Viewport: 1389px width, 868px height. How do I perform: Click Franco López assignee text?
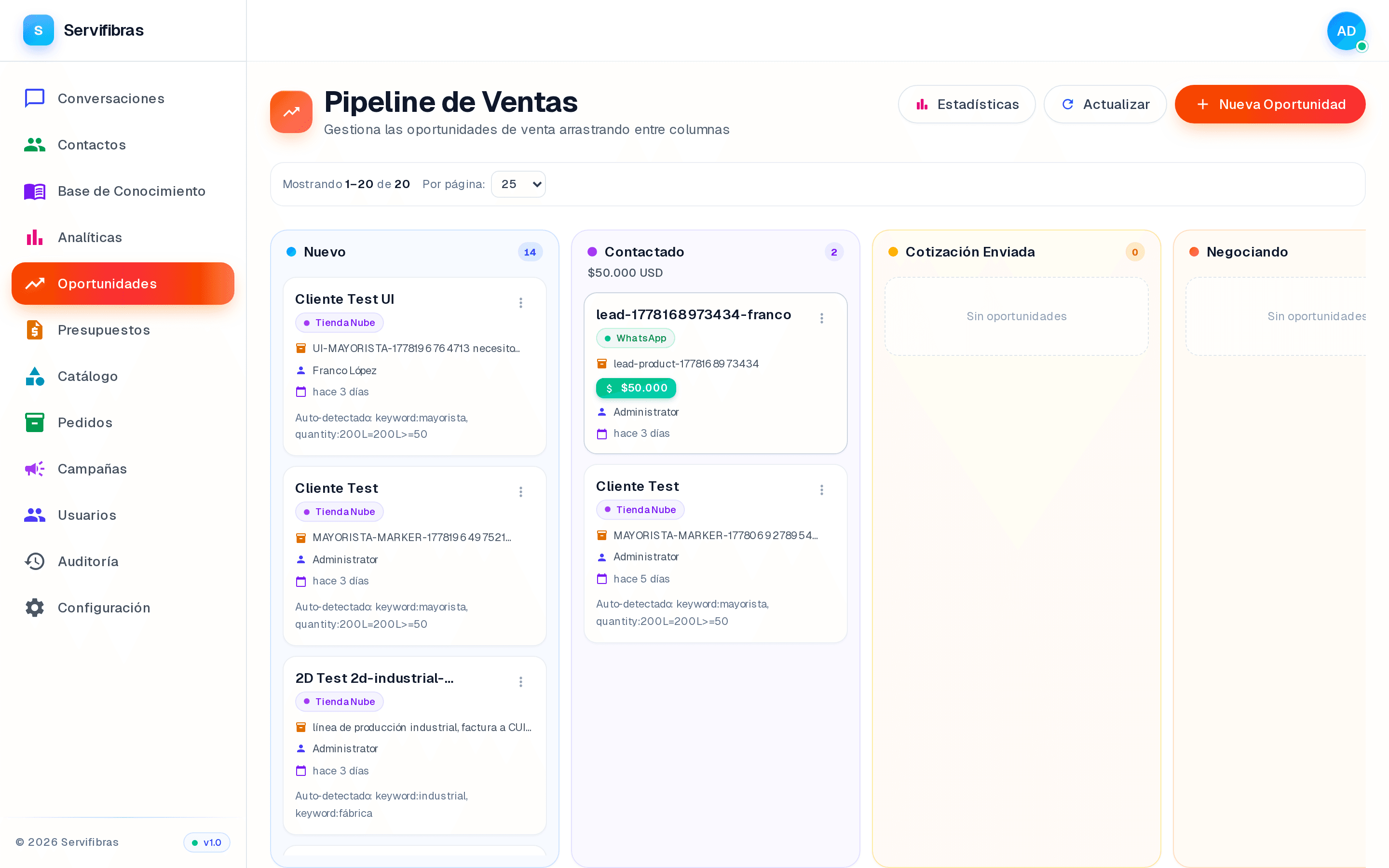click(x=344, y=371)
